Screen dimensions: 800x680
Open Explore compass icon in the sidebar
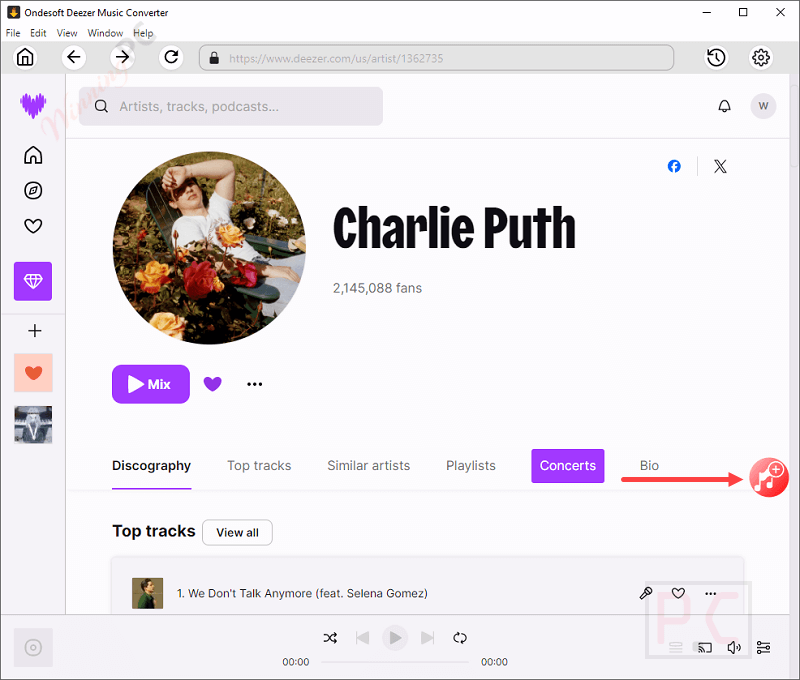(x=33, y=190)
